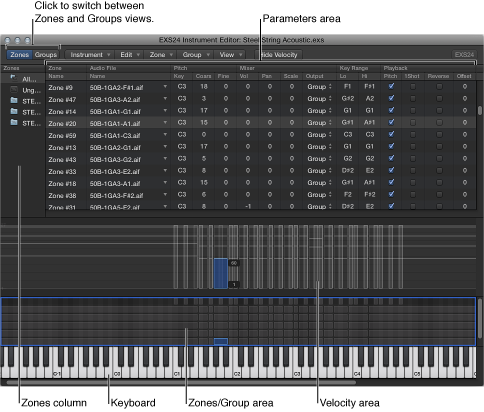This screenshot has width=484, height=412.
Task: Select the third STE... group folder
Action: coord(14,123)
